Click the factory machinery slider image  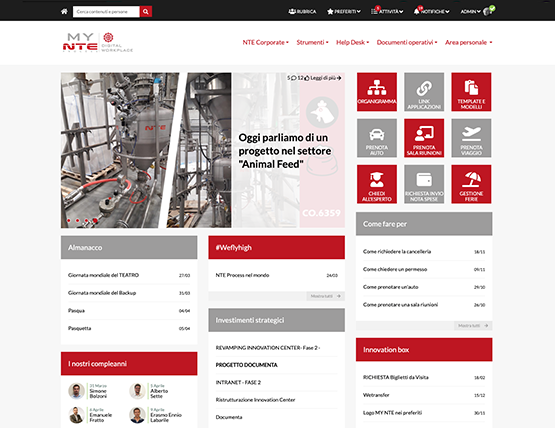point(146,150)
